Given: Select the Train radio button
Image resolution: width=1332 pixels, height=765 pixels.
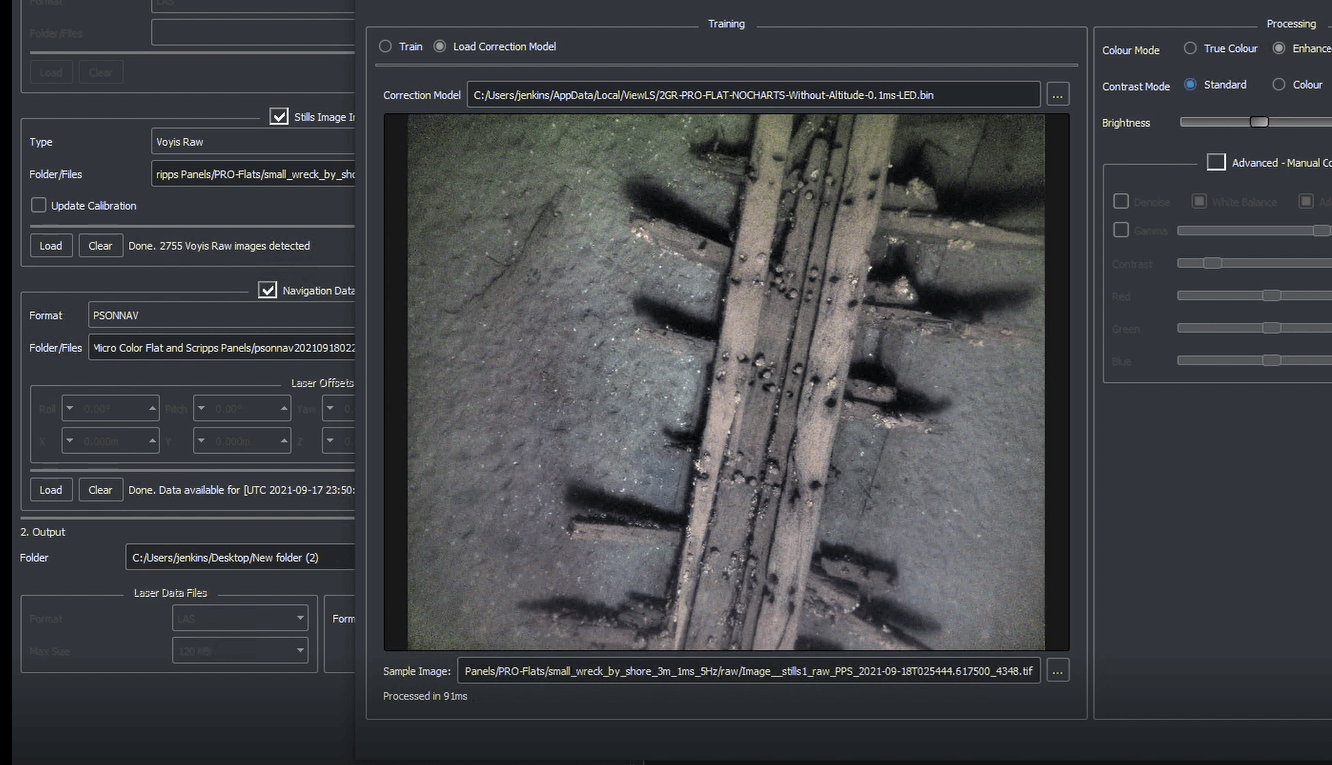Looking at the screenshot, I should coord(385,46).
